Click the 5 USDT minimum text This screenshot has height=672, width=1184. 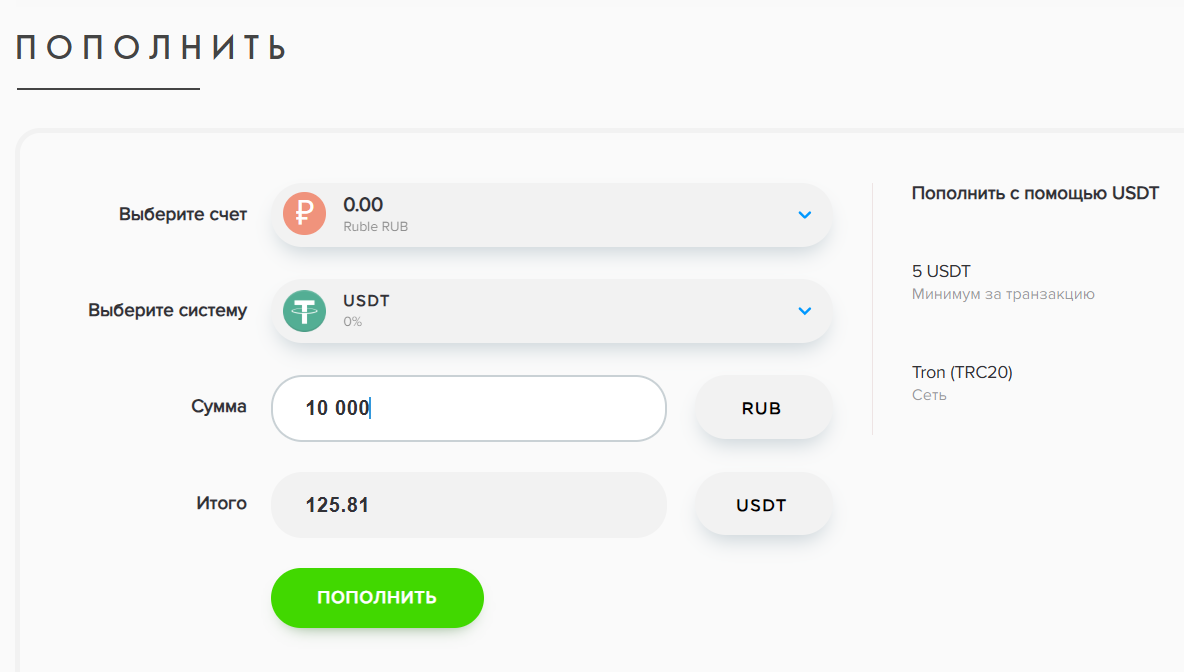click(x=941, y=271)
